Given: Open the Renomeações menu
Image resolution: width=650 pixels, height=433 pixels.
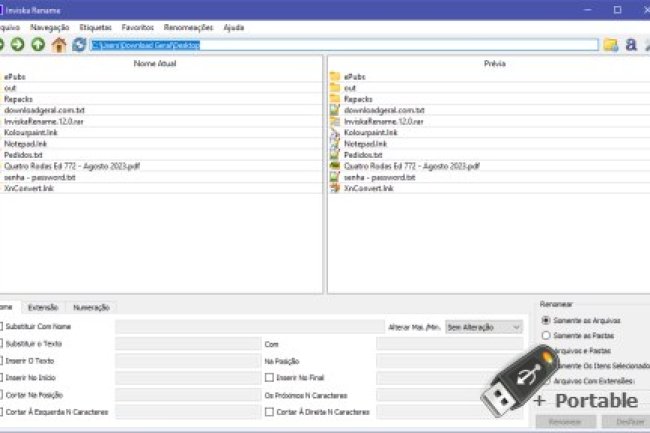Looking at the screenshot, I should 188,27.
